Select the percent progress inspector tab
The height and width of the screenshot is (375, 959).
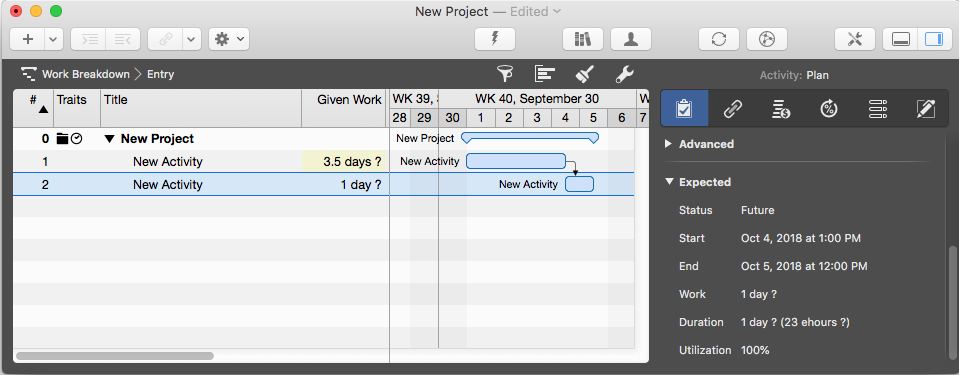[x=829, y=109]
